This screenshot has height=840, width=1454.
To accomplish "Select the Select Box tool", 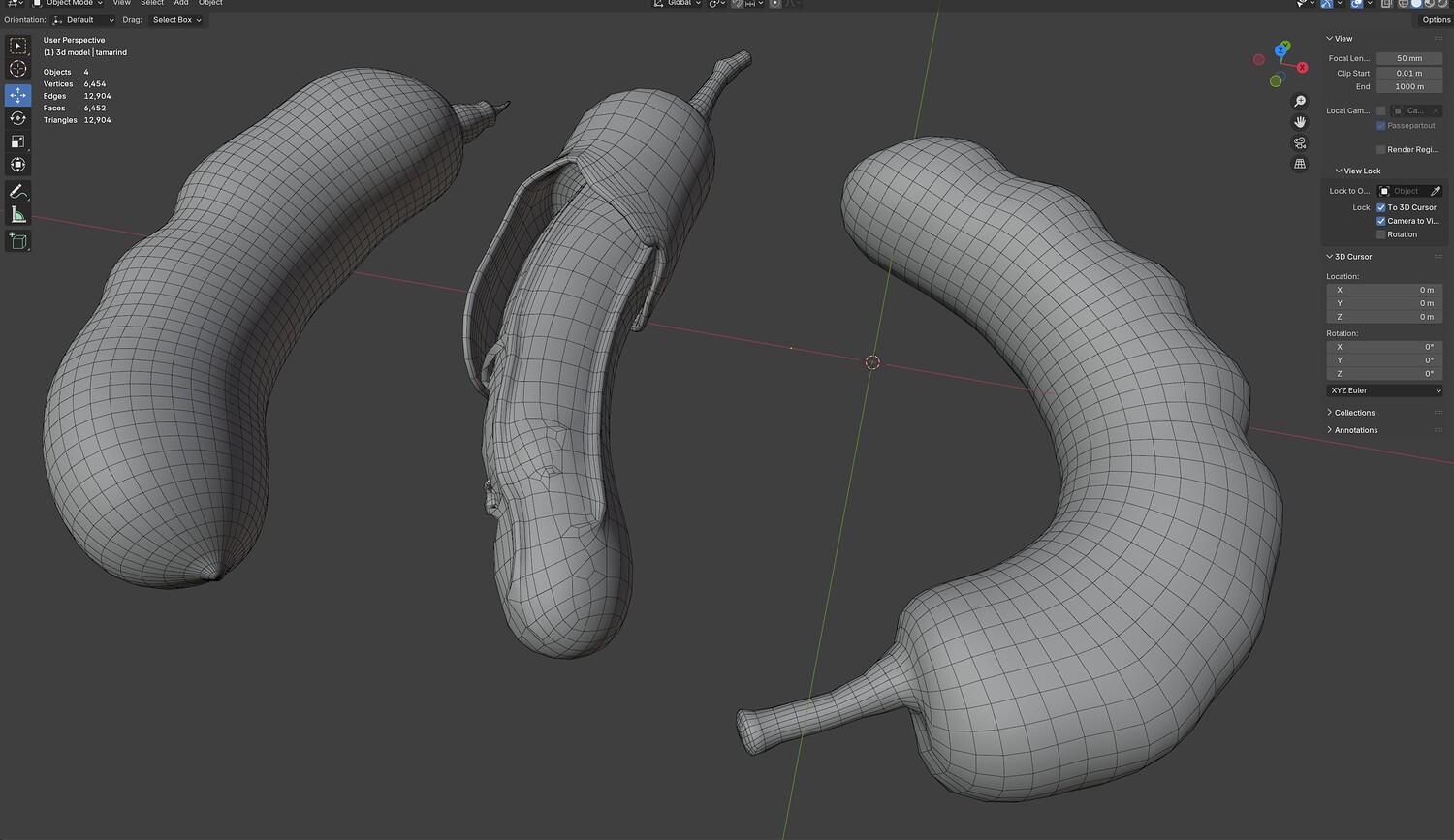I will point(17,46).
